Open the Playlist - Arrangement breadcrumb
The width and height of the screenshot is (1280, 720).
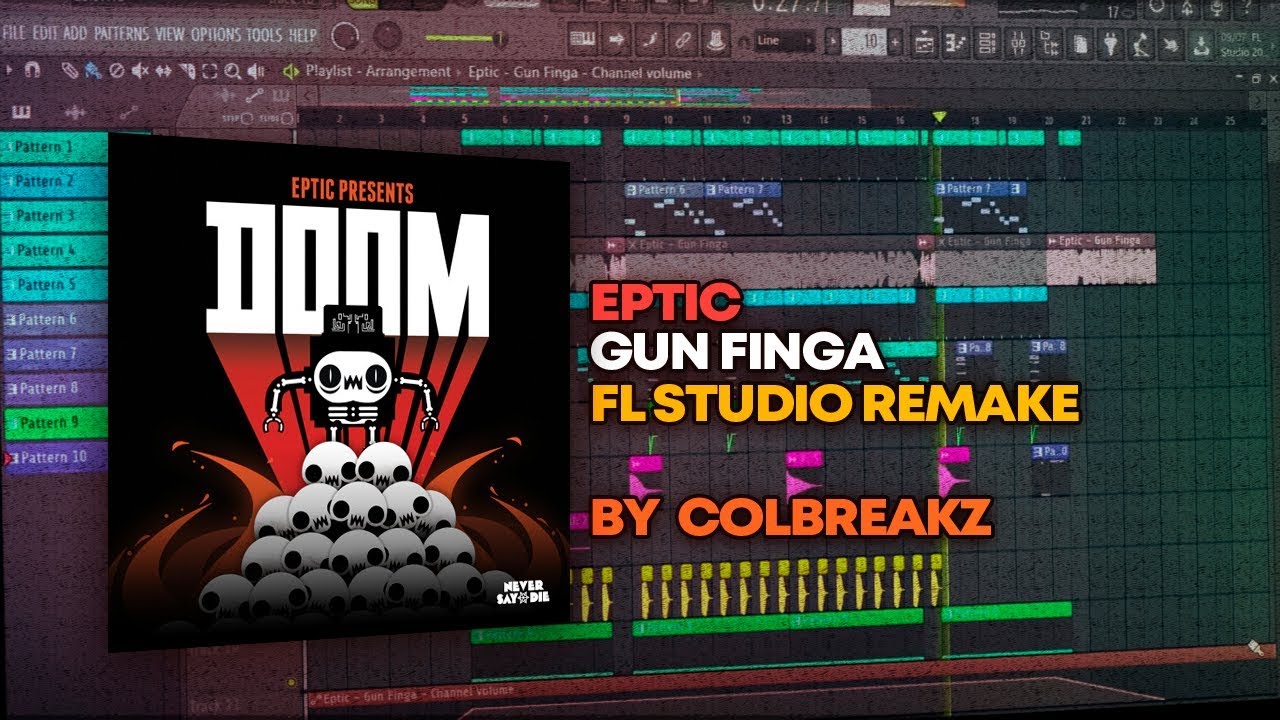click(378, 72)
